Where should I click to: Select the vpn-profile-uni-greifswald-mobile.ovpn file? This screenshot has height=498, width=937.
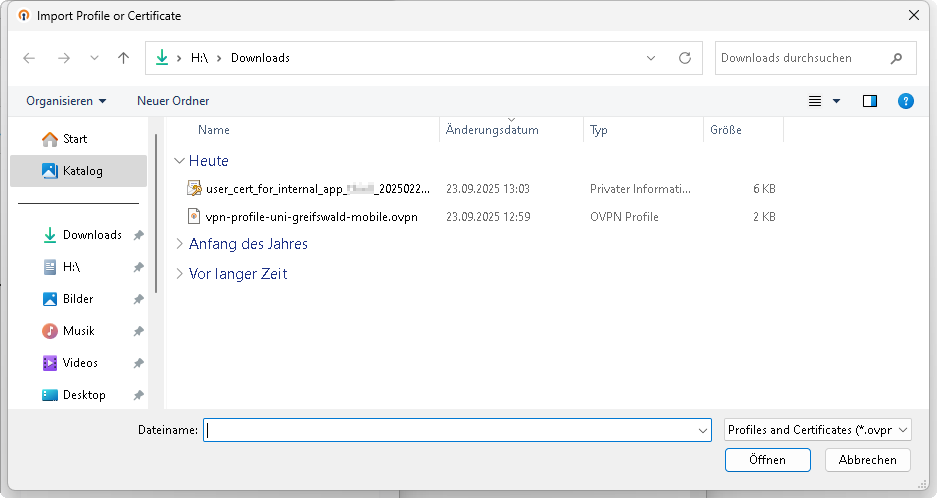pos(311,216)
